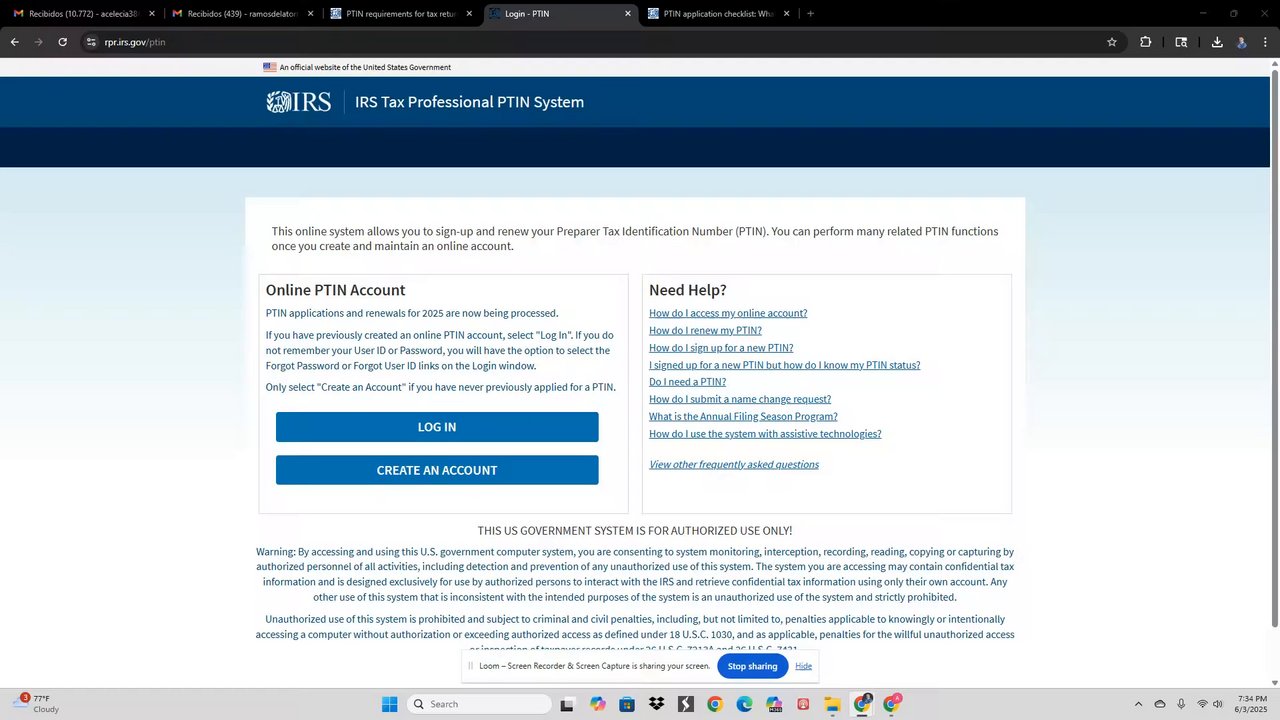
Task: Open 'How do I submit a name change request?'
Action: pyautogui.click(x=740, y=399)
